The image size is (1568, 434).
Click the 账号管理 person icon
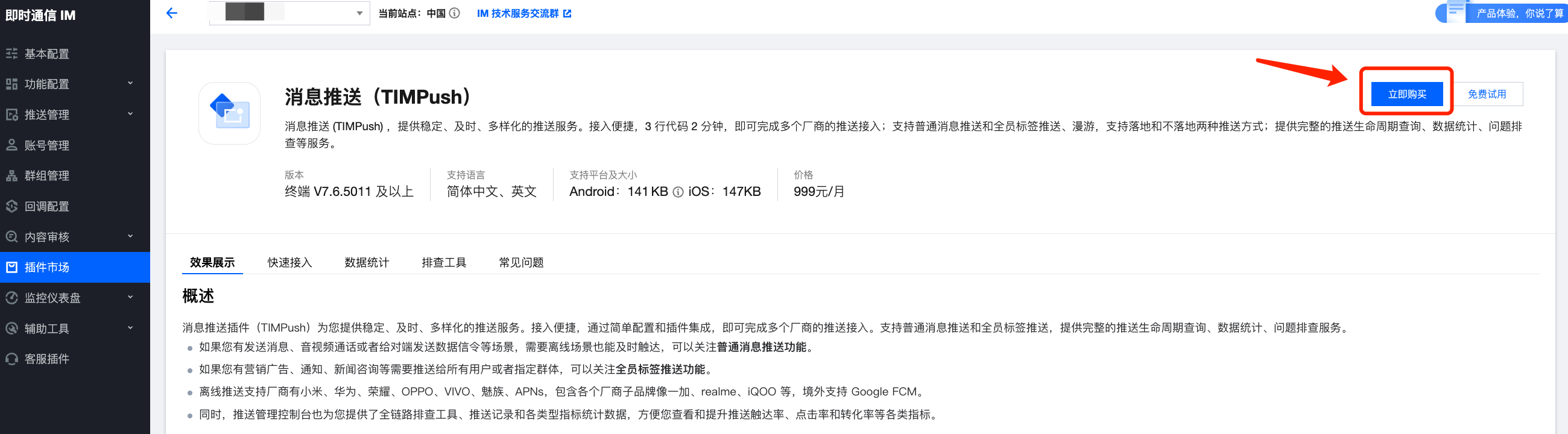11,145
